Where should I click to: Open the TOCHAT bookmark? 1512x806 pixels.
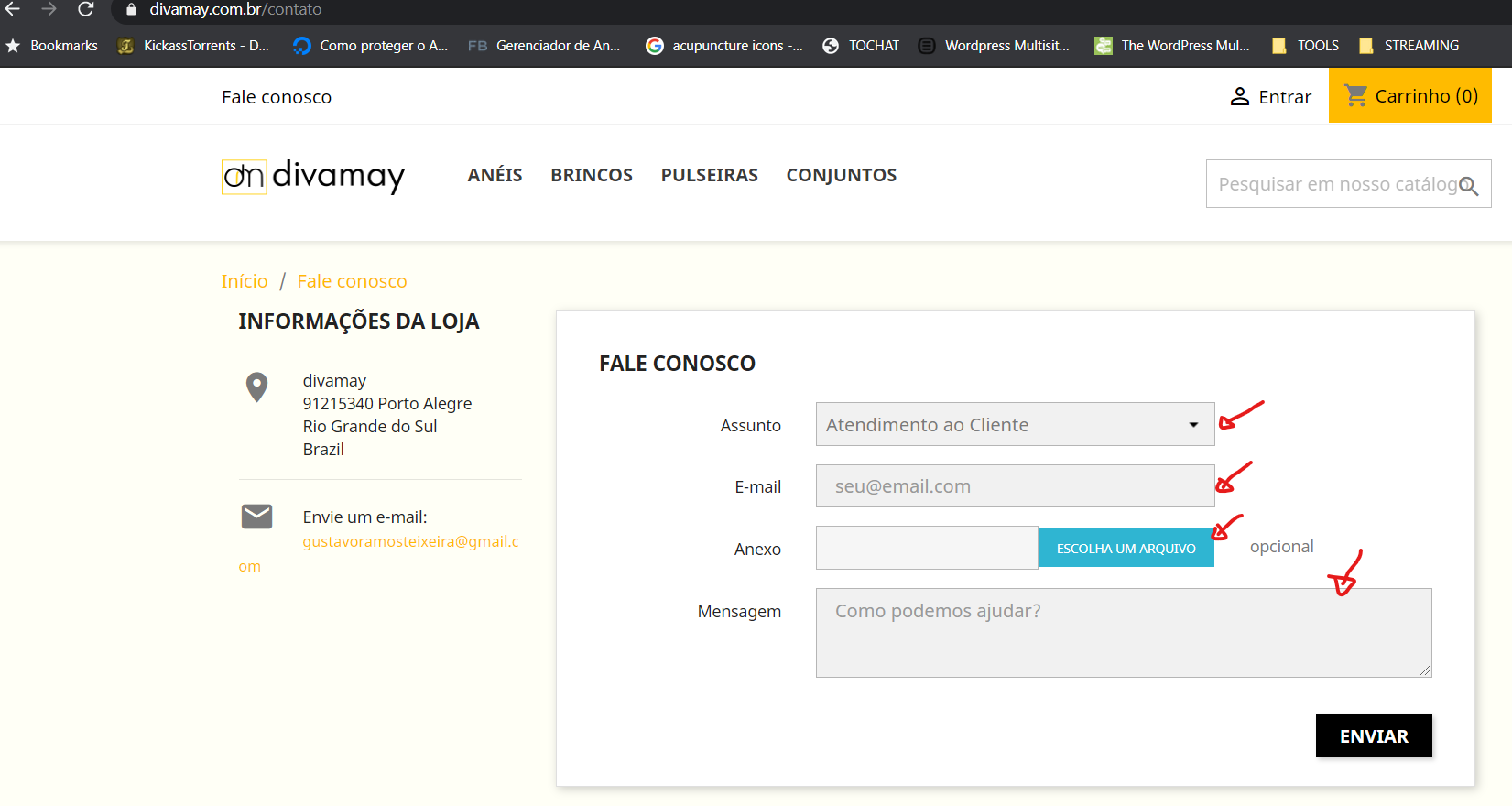coord(861,46)
